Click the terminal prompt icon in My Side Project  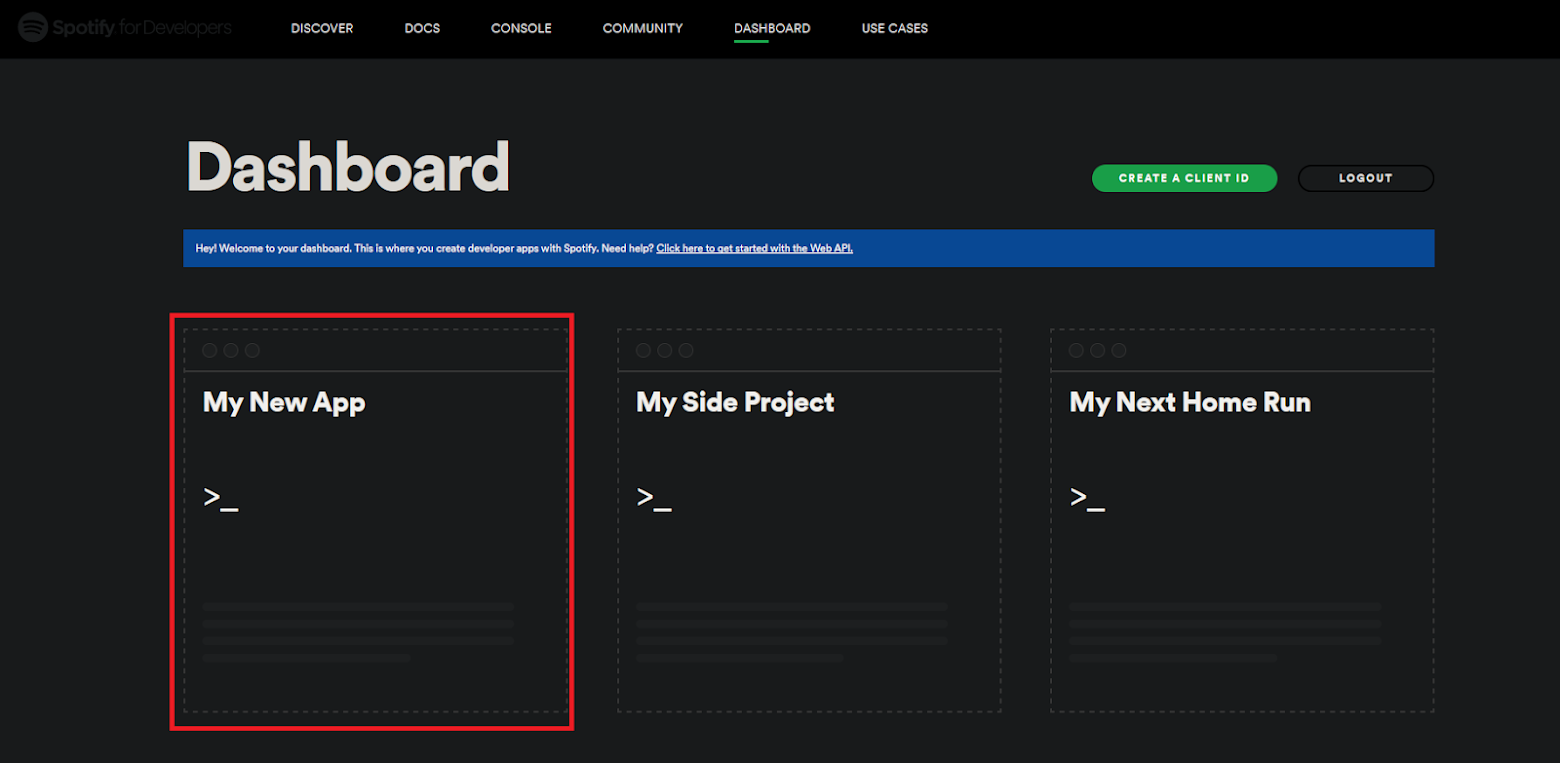(654, 497)
